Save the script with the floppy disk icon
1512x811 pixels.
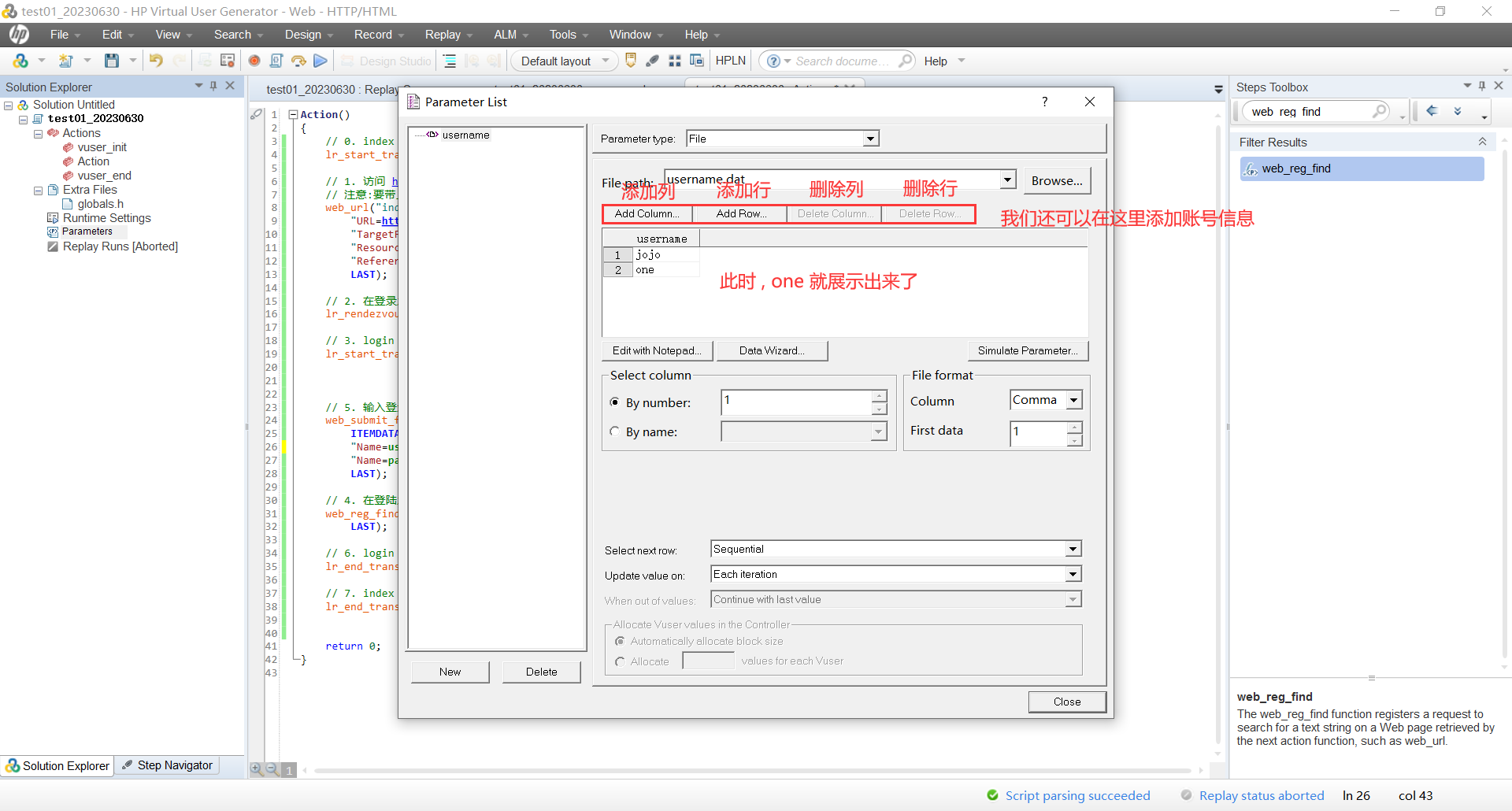(112, 61)
